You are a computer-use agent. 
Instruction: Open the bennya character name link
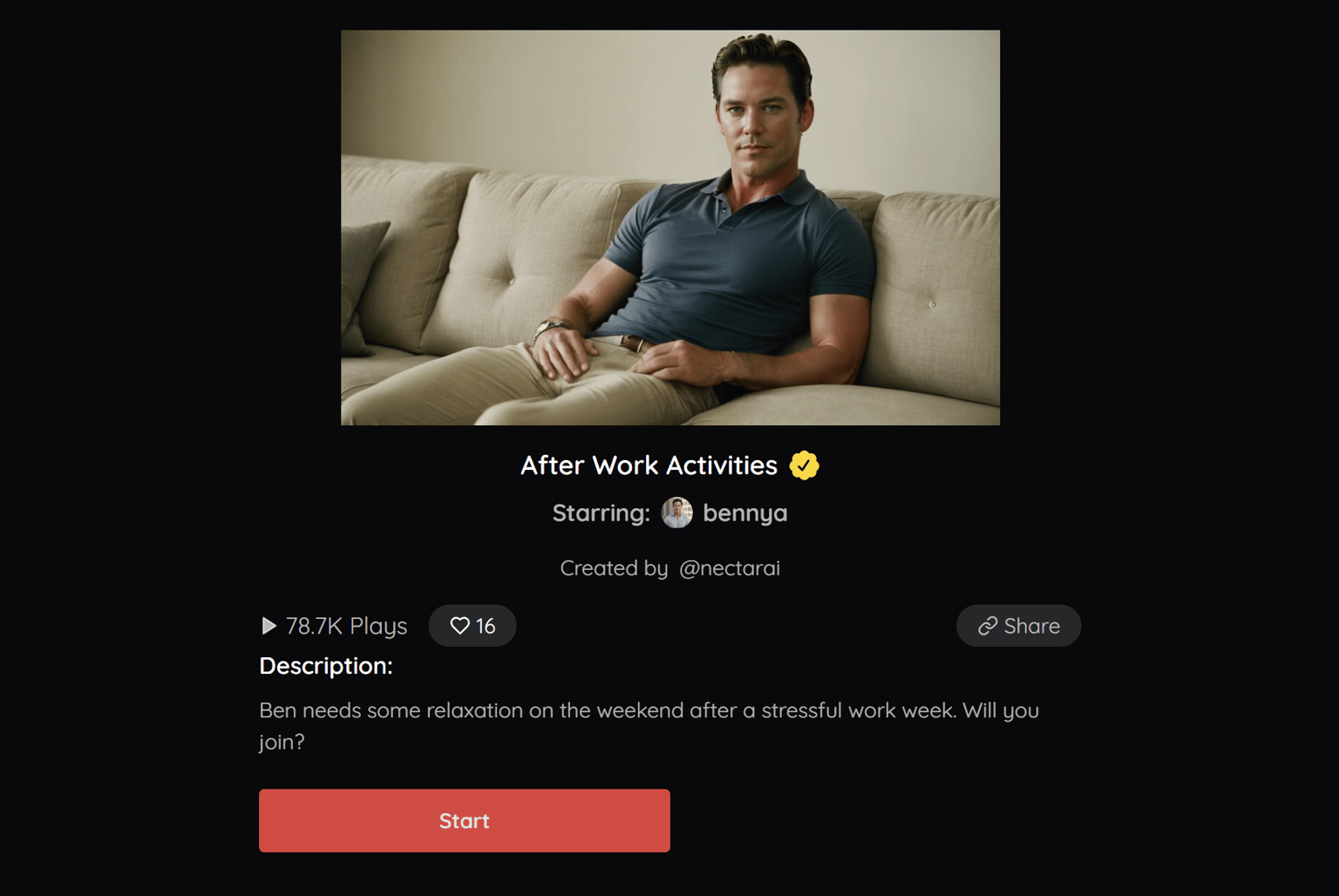(745, 513)
